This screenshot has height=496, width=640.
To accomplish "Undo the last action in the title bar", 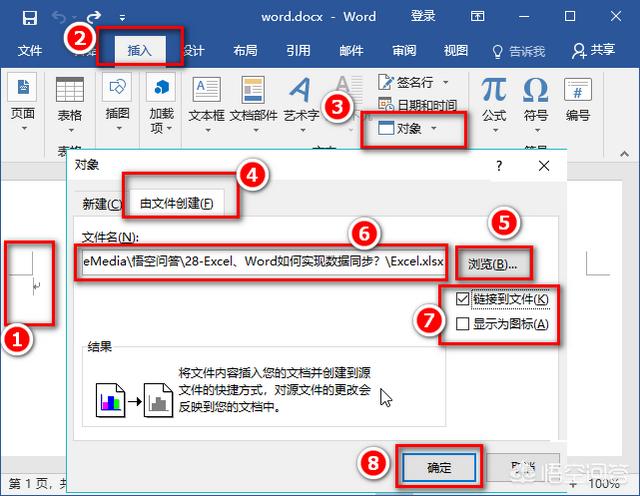I will point(59,17).
